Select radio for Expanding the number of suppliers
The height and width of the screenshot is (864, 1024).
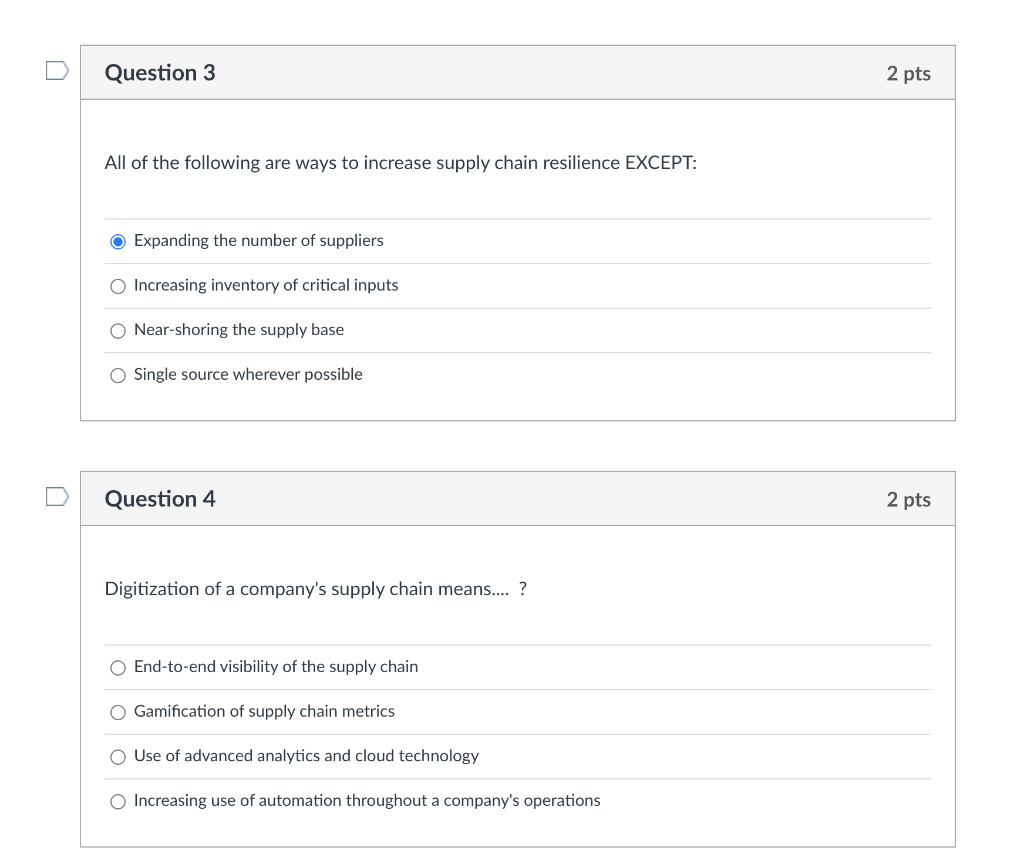pyautogui.click(x=117, y=241)
